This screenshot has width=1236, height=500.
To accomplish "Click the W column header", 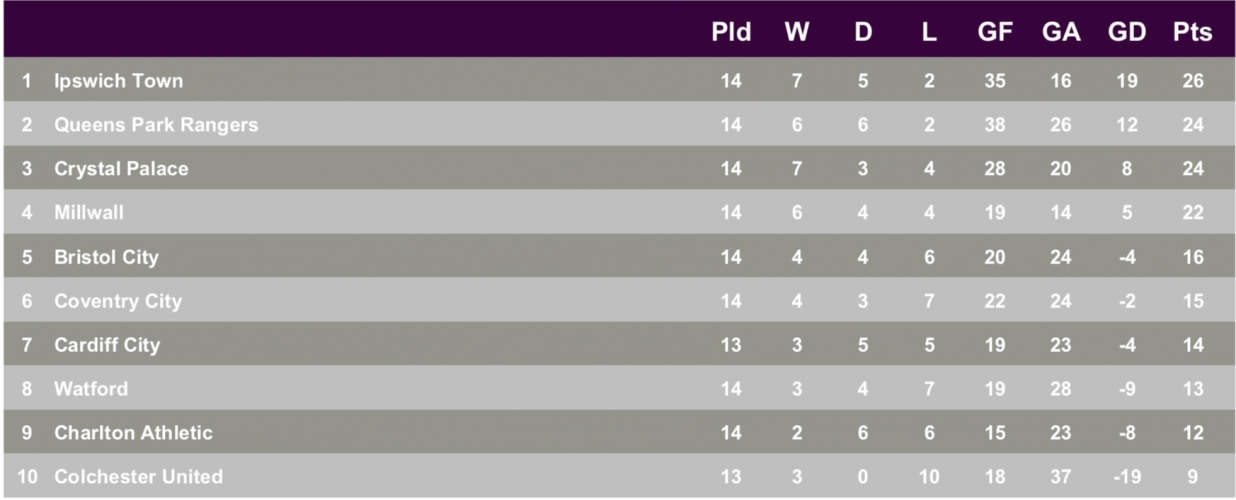I will [797, 32].
